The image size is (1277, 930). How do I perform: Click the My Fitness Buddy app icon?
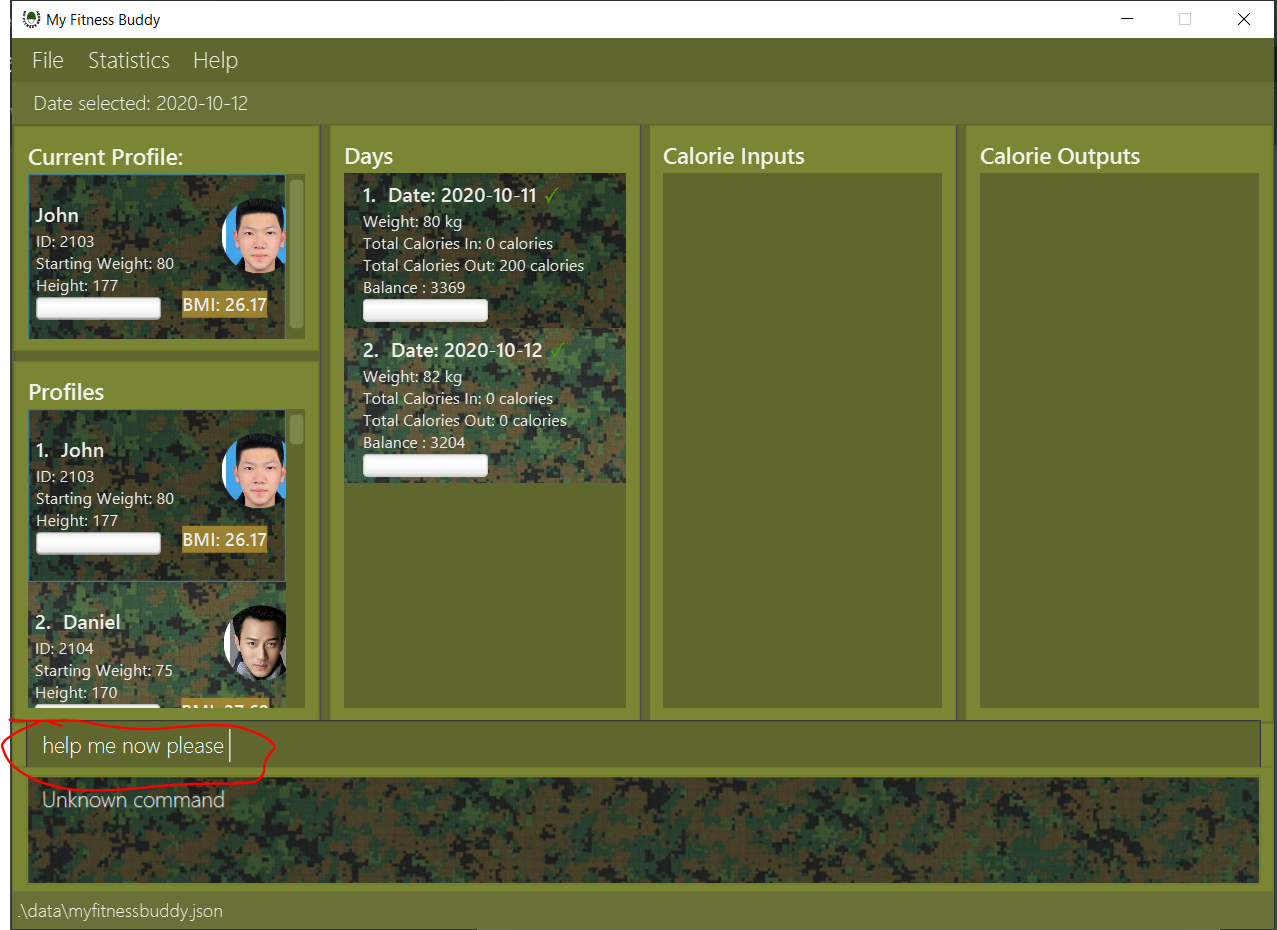click(x=31, y=19)
